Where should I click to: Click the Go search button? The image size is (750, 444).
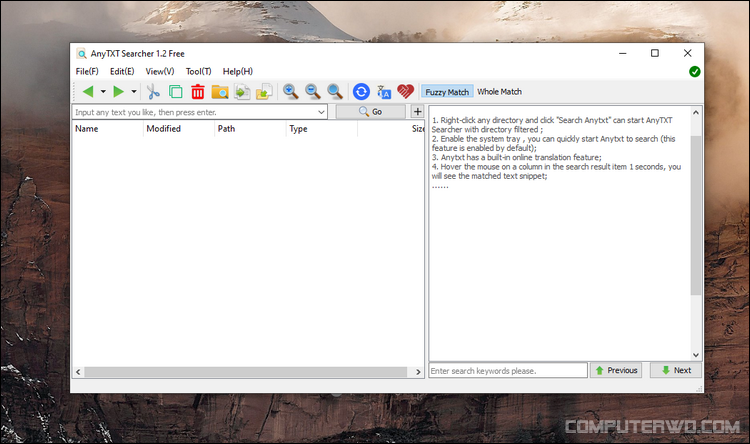[370, 111]
